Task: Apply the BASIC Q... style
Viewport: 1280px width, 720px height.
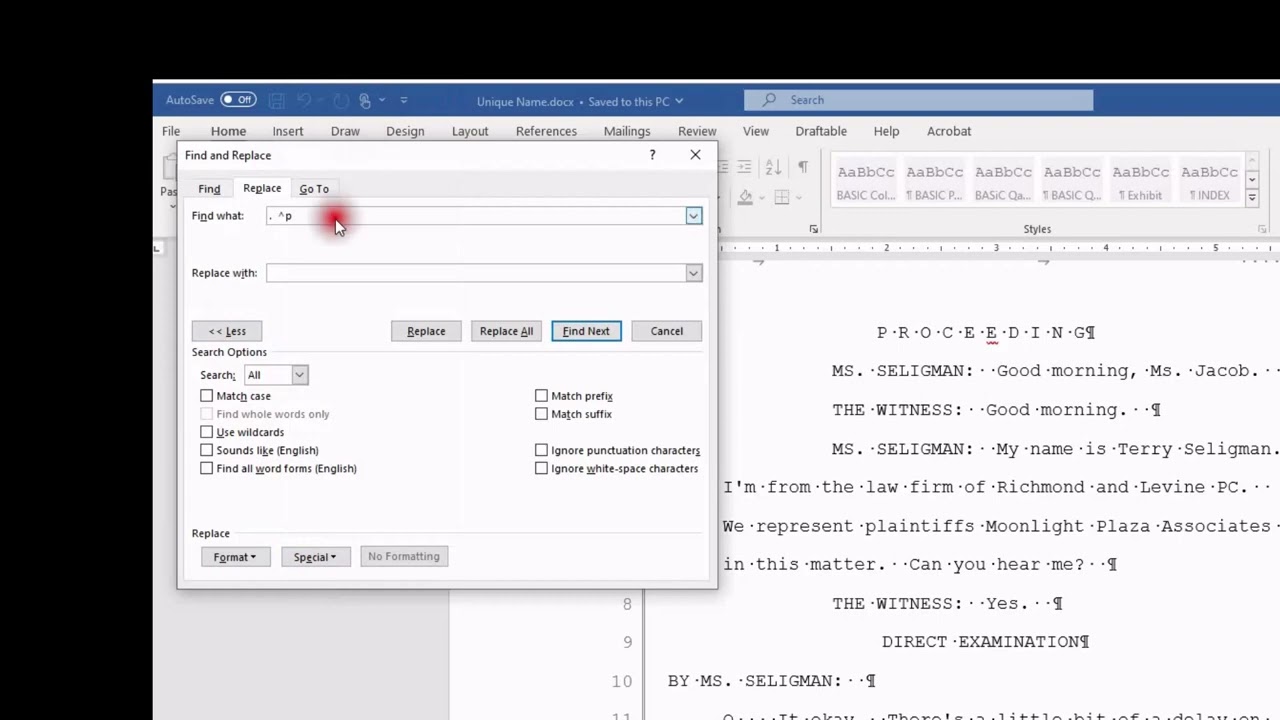Action: pyautogui.click(x=1072, y=181)
